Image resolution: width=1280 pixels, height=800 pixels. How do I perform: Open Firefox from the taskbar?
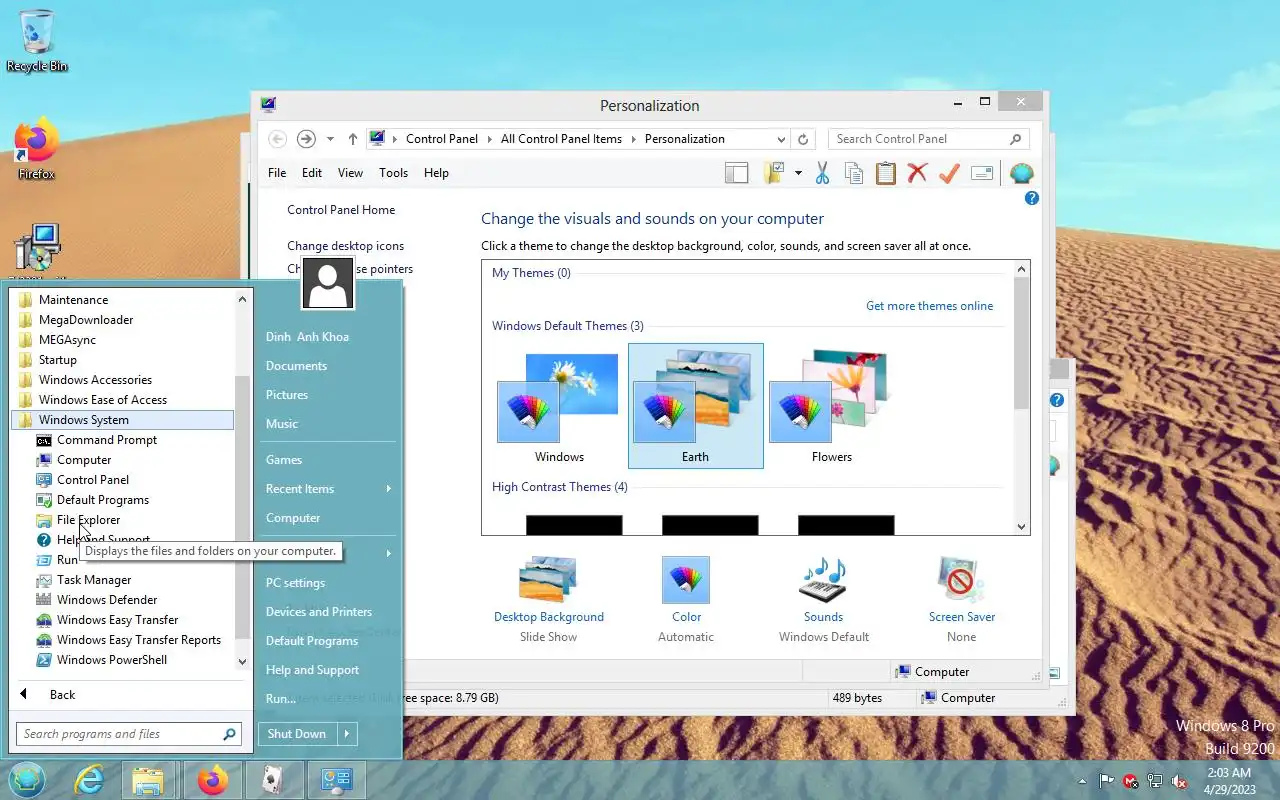(212, 780)
